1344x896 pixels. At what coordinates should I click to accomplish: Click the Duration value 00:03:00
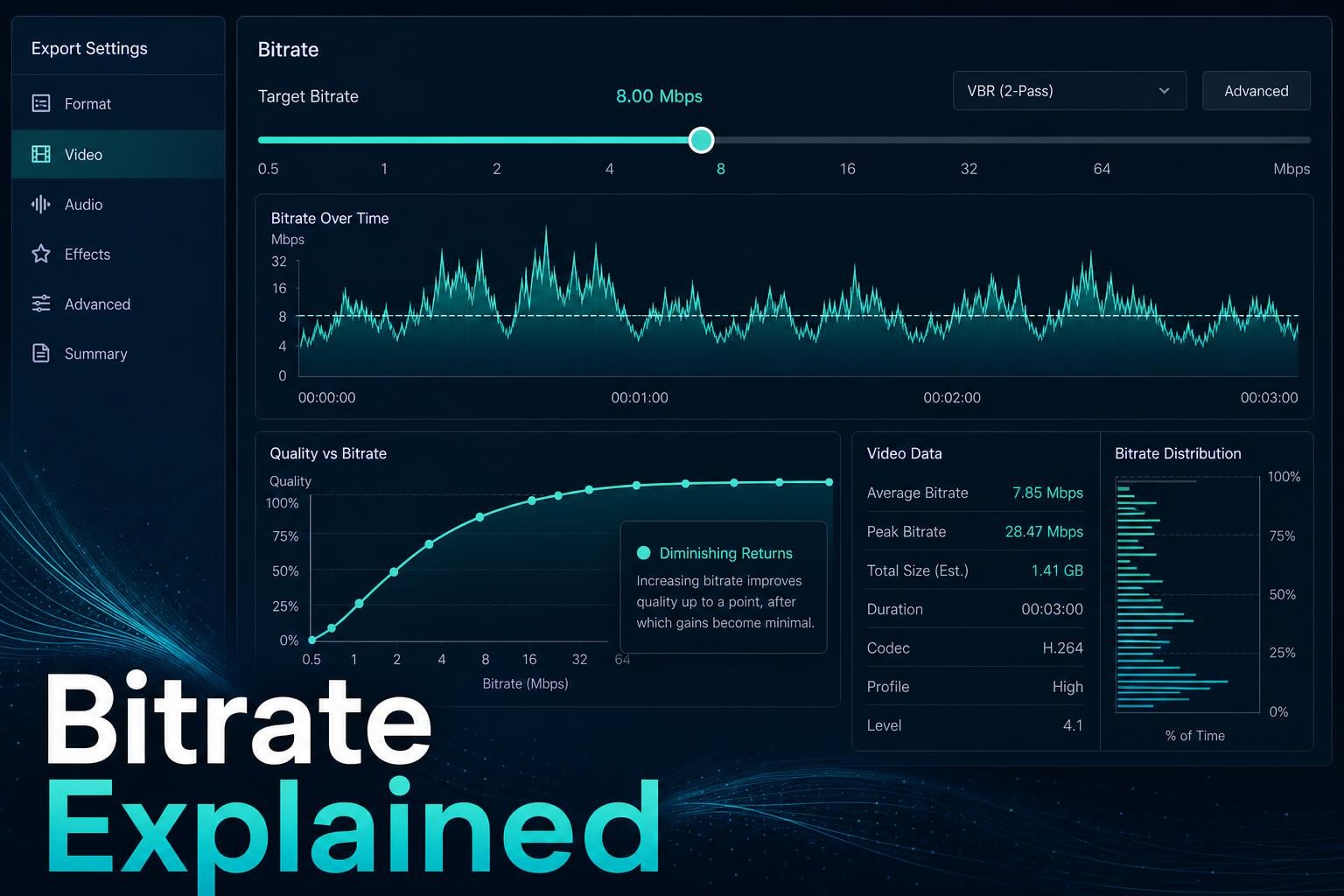tap(1052, 609)
